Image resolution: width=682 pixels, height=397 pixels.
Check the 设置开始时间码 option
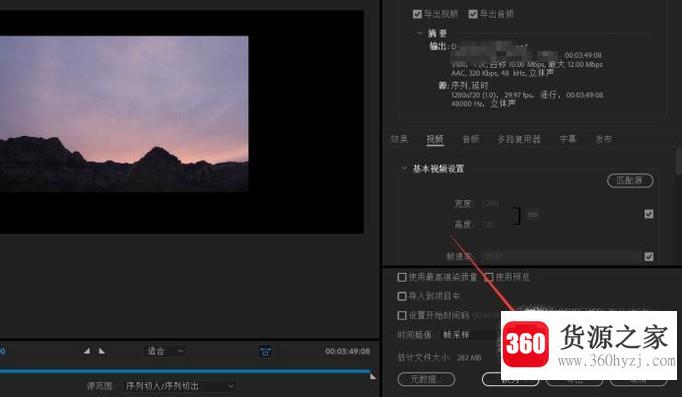[402, 315]
